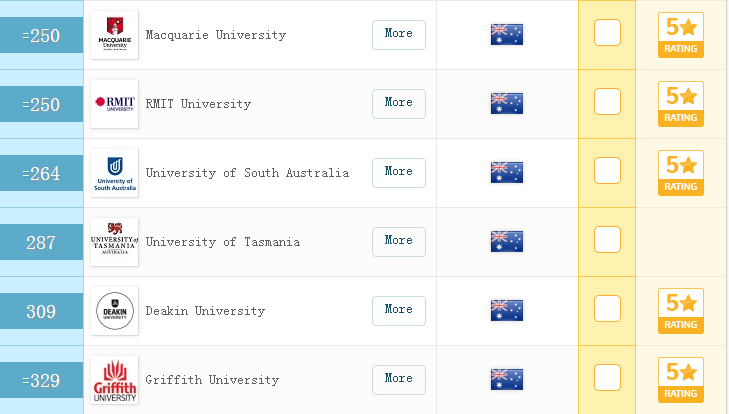Expand More for University of South Australia
Screen dimensions: 729x414
398,172
